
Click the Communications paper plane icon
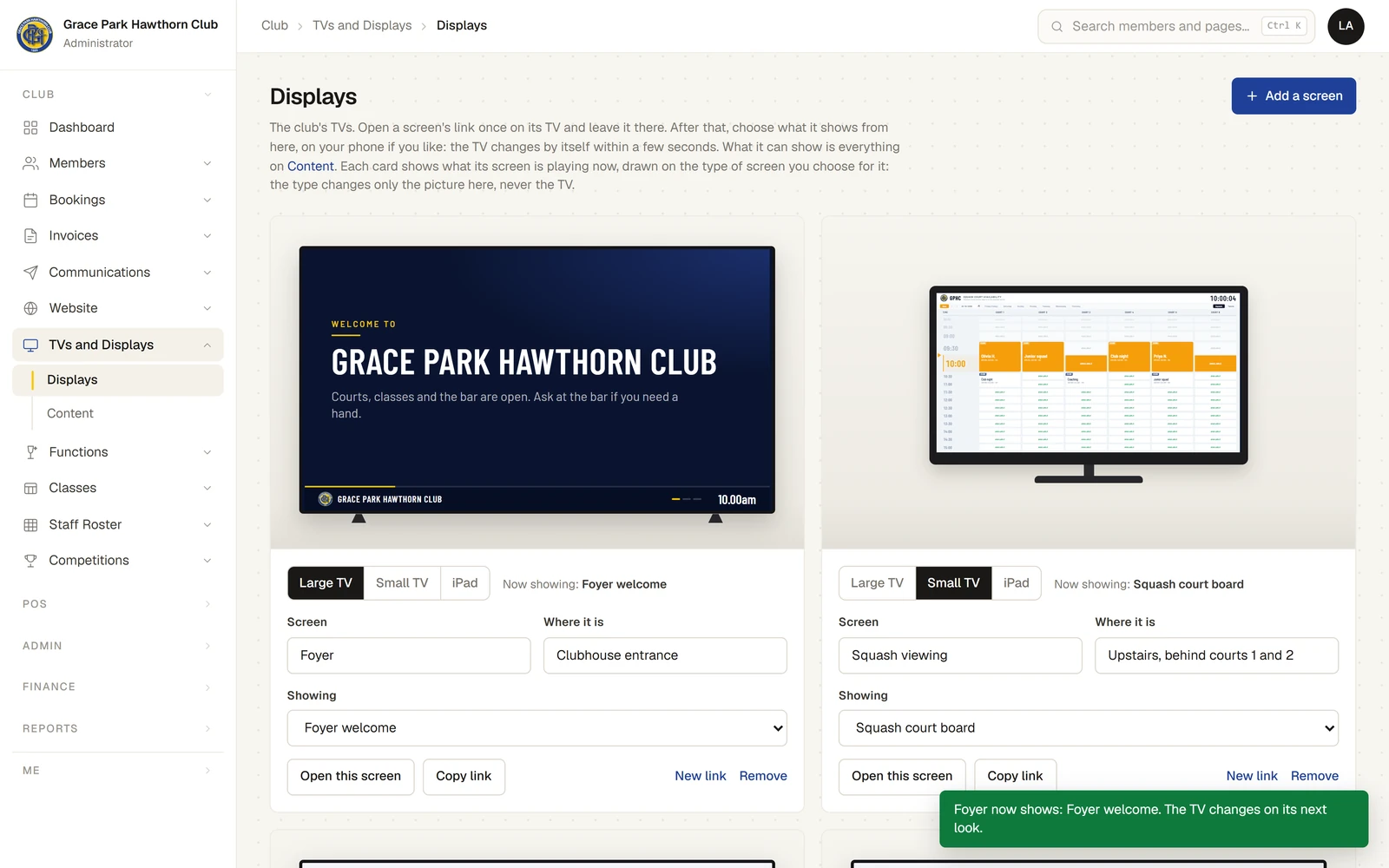pos(30,273)
